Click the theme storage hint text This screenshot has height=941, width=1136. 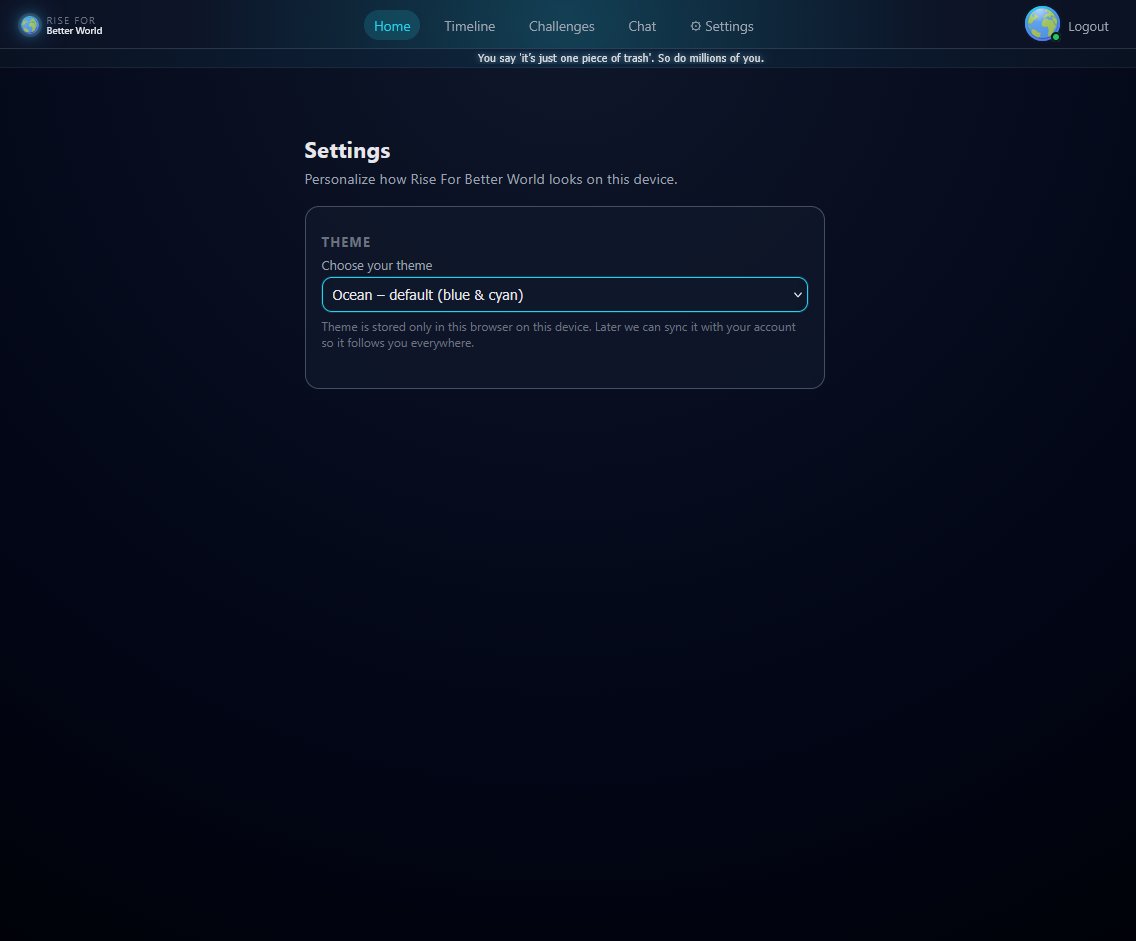pyautogui.click(x=558, y=334)
